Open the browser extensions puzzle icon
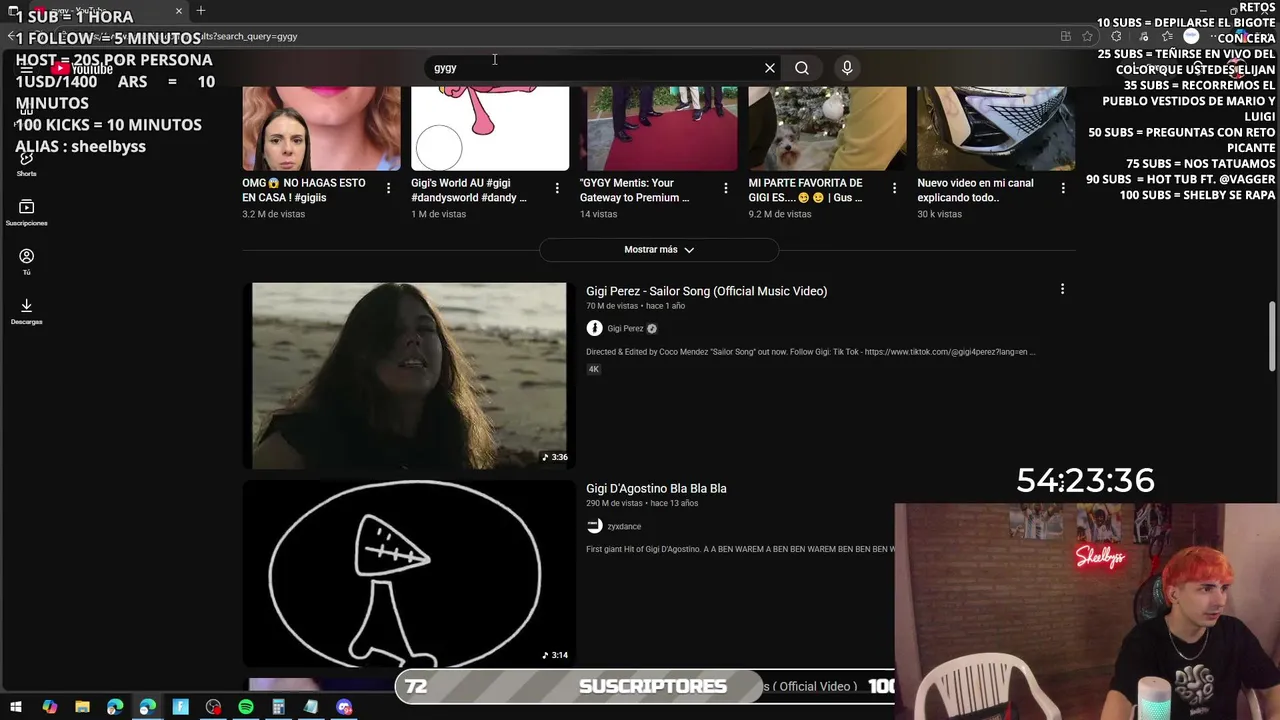Screen dimensions: 1280x720 [x=1116, y=36]
